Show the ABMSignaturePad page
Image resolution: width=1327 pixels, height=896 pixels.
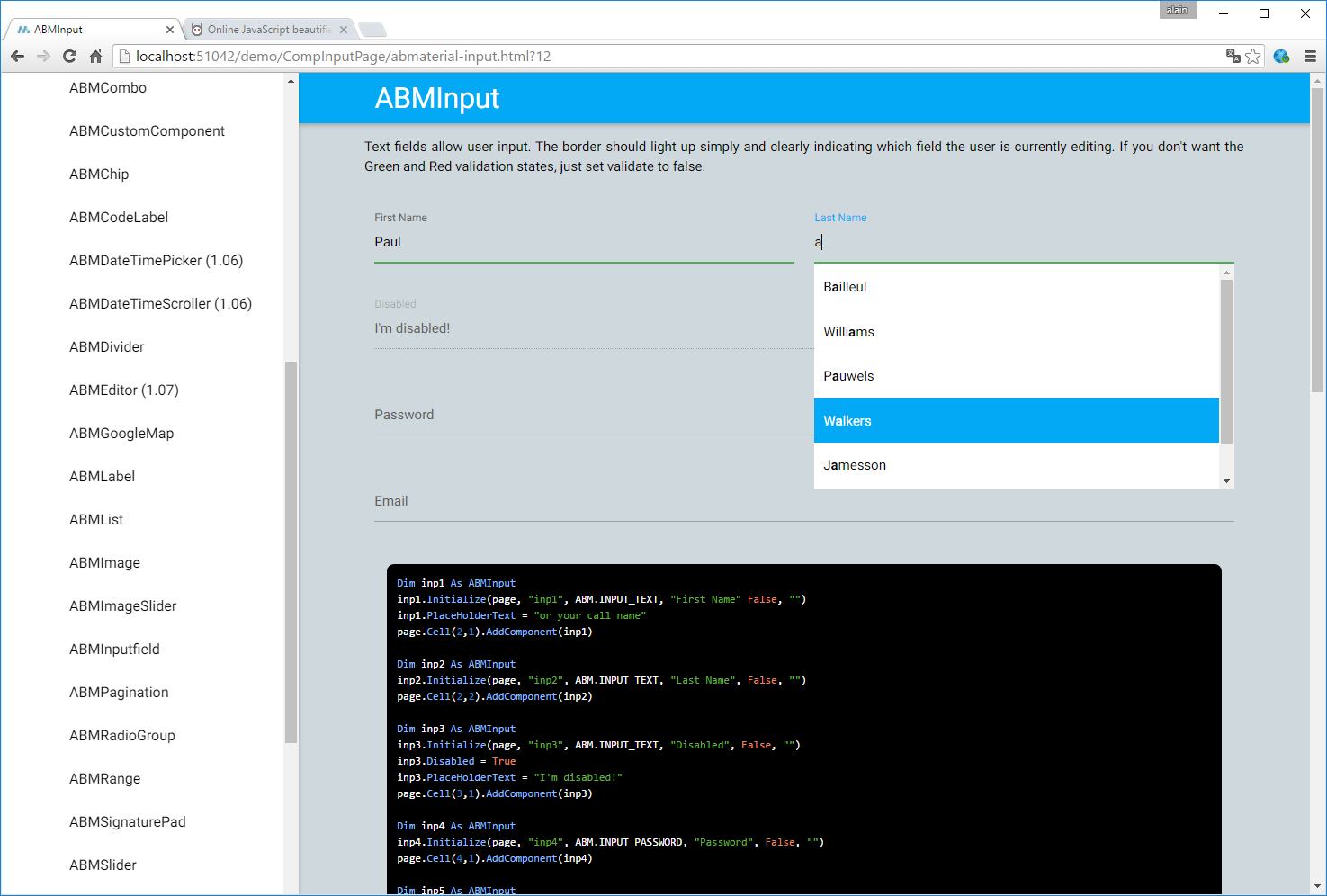click(x=128, y=822)
